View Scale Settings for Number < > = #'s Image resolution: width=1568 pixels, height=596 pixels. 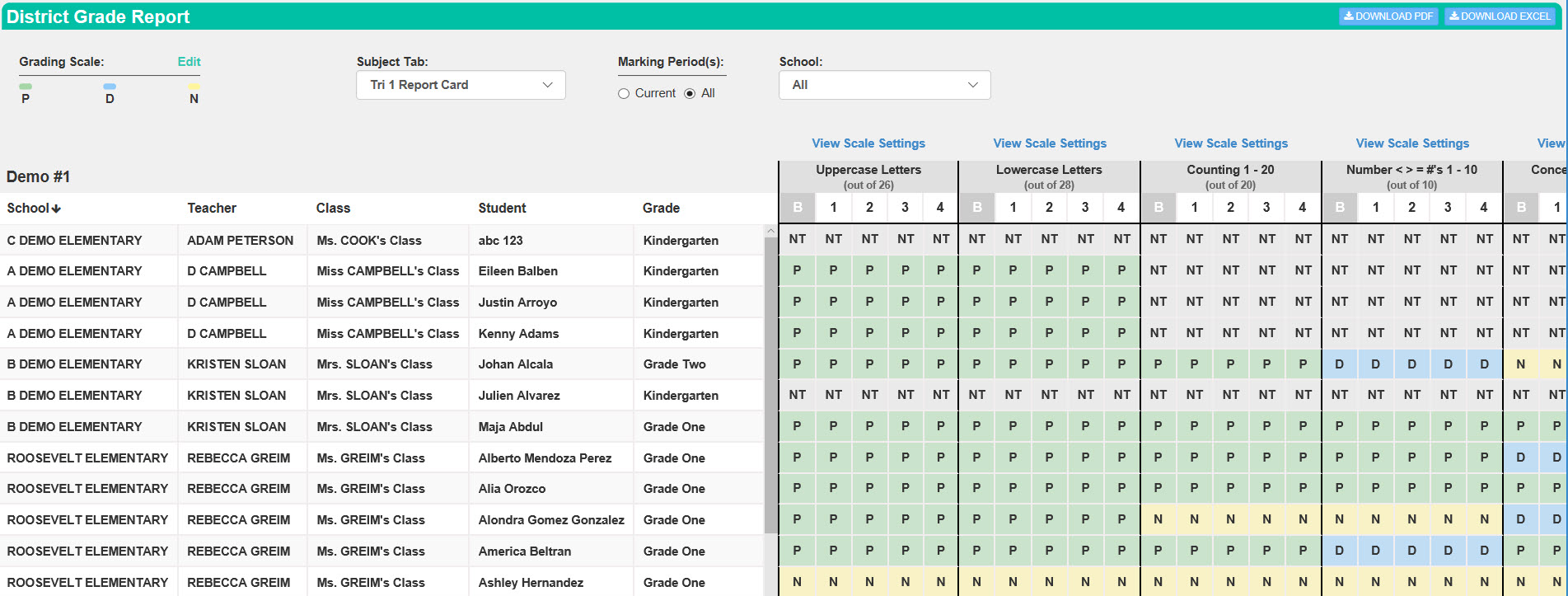pyautogui.click(x=1412, y=143)
